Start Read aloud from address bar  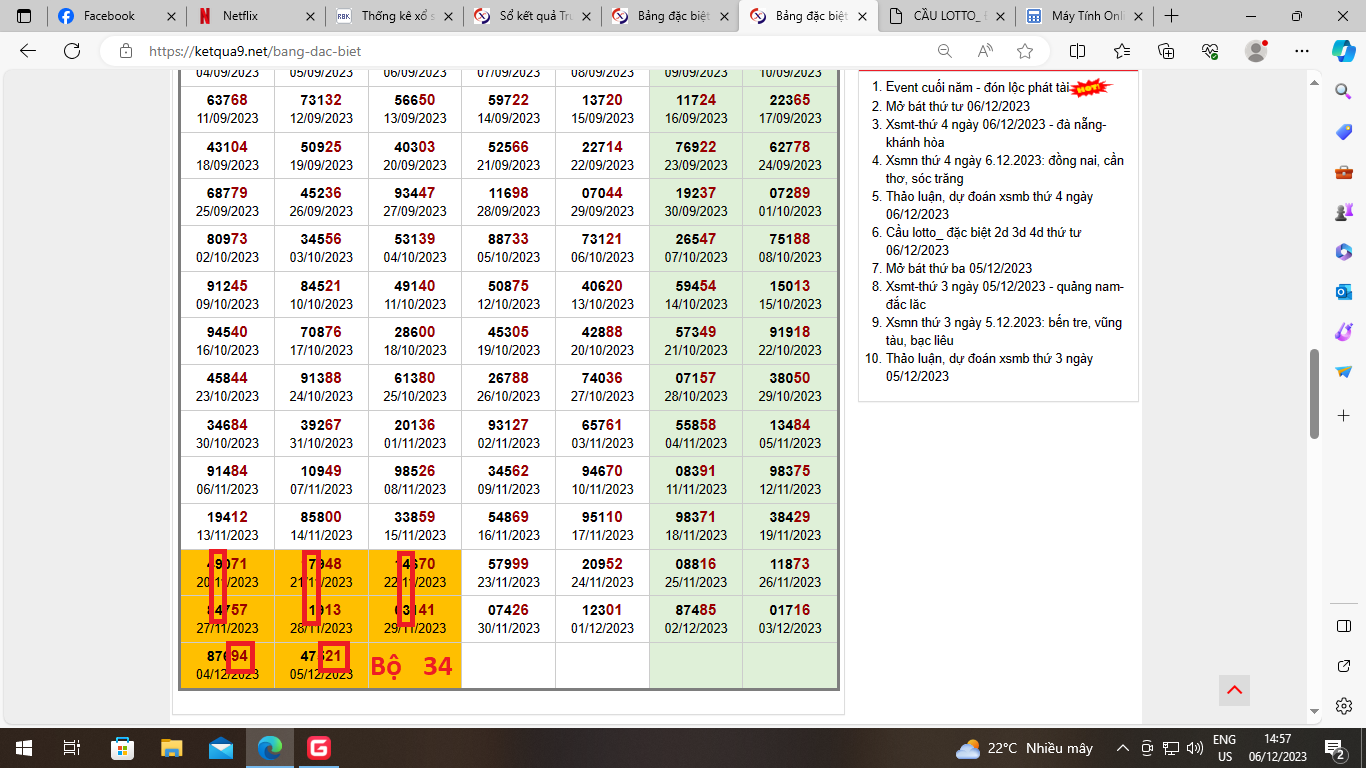point(985,51)
